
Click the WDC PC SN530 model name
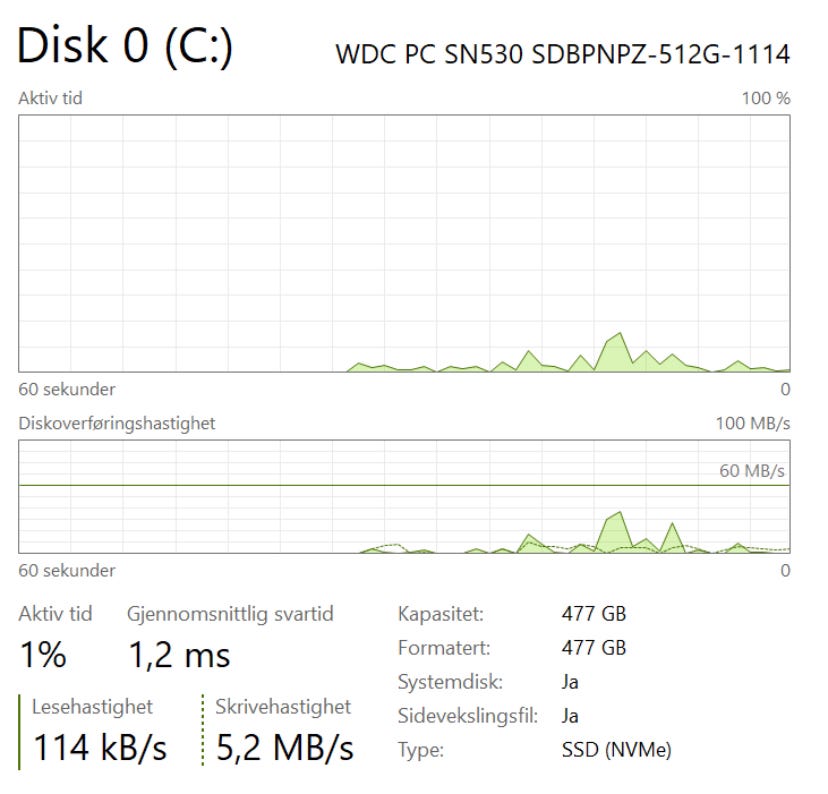click(x=563, y=54)
